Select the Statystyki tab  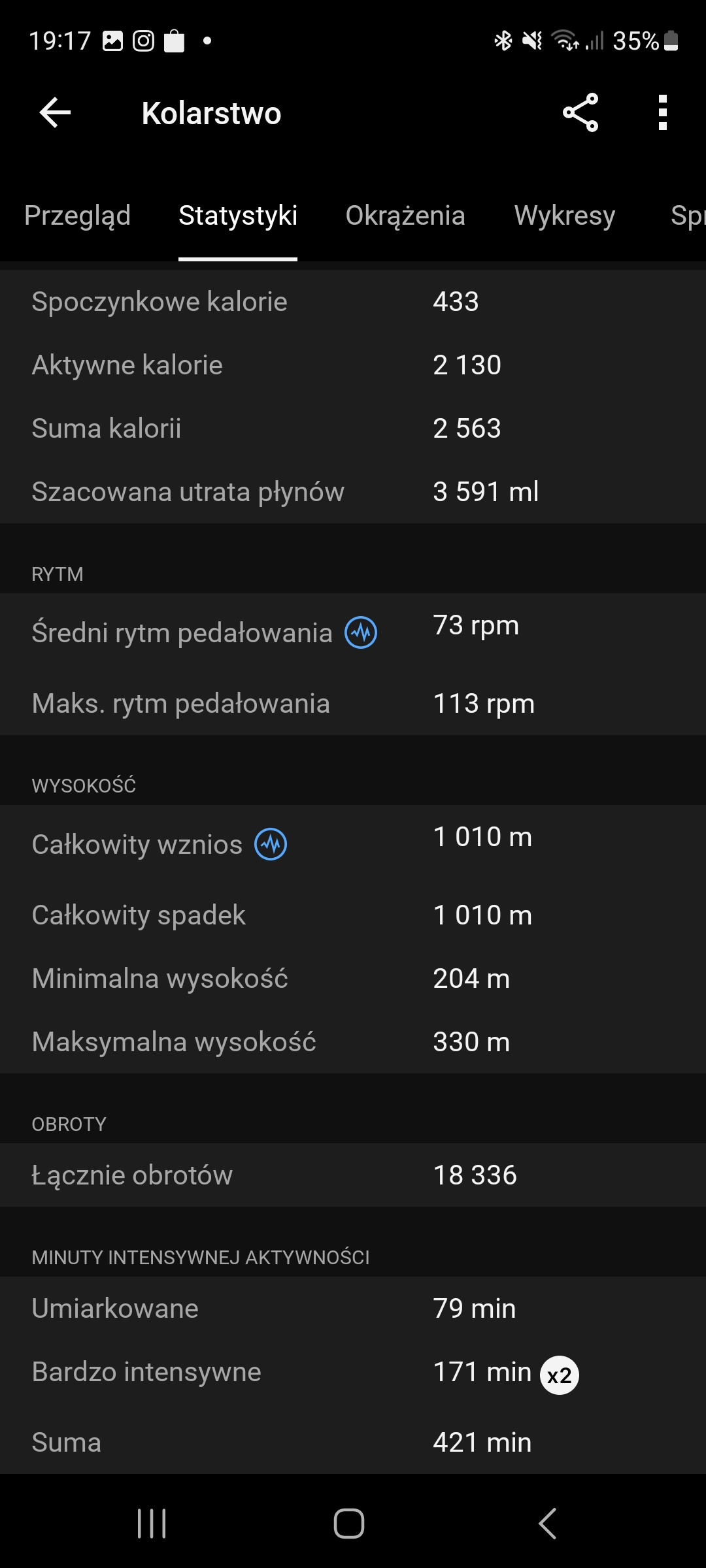[238, 216]
